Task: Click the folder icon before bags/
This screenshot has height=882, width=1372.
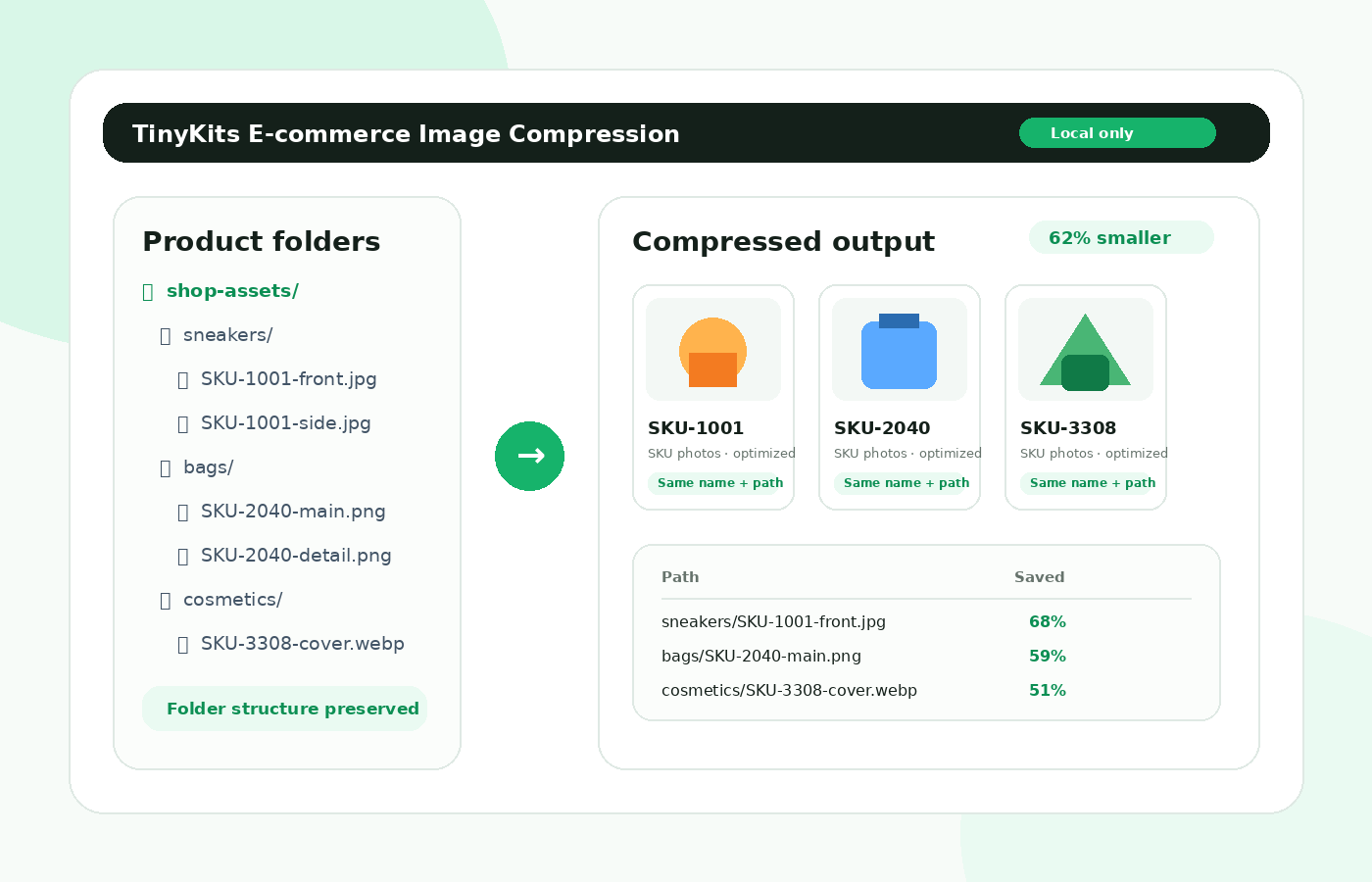Action: 166,468
